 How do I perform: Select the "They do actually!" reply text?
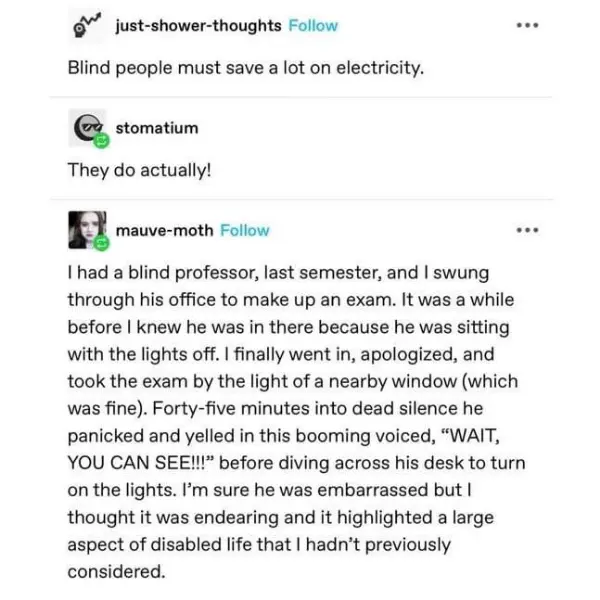(x=139, y=170)
